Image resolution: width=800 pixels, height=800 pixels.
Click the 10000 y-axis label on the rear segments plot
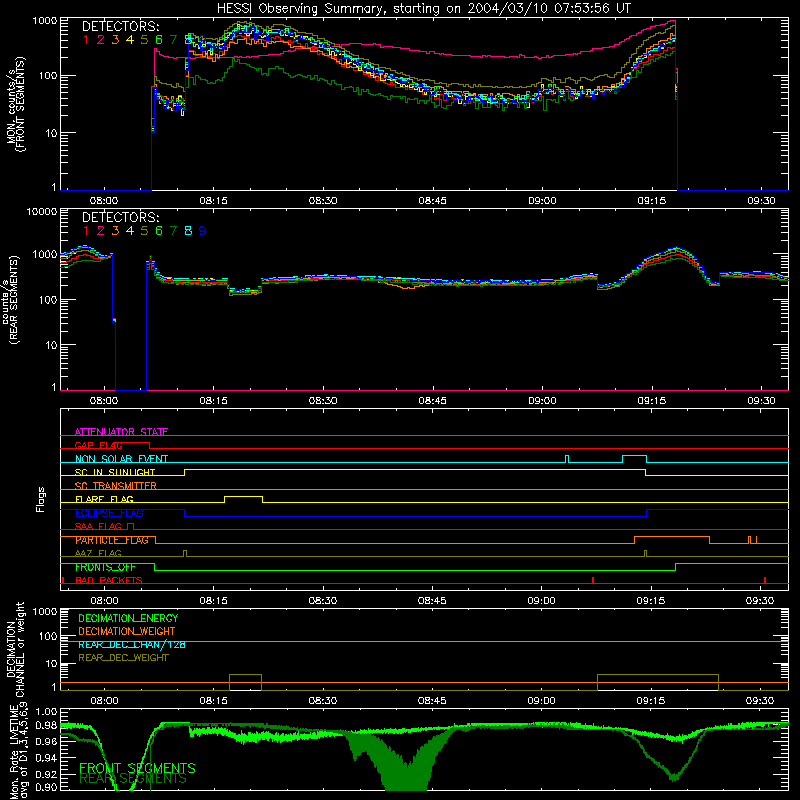(42, 211)
